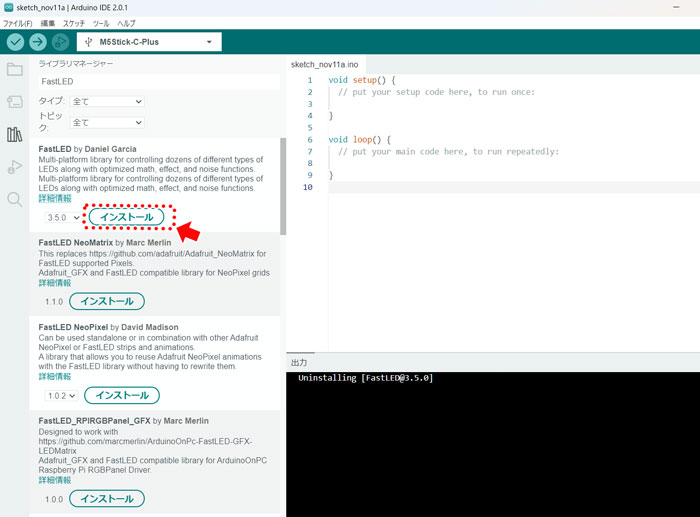Open the ツール menu

pos(101,24)
